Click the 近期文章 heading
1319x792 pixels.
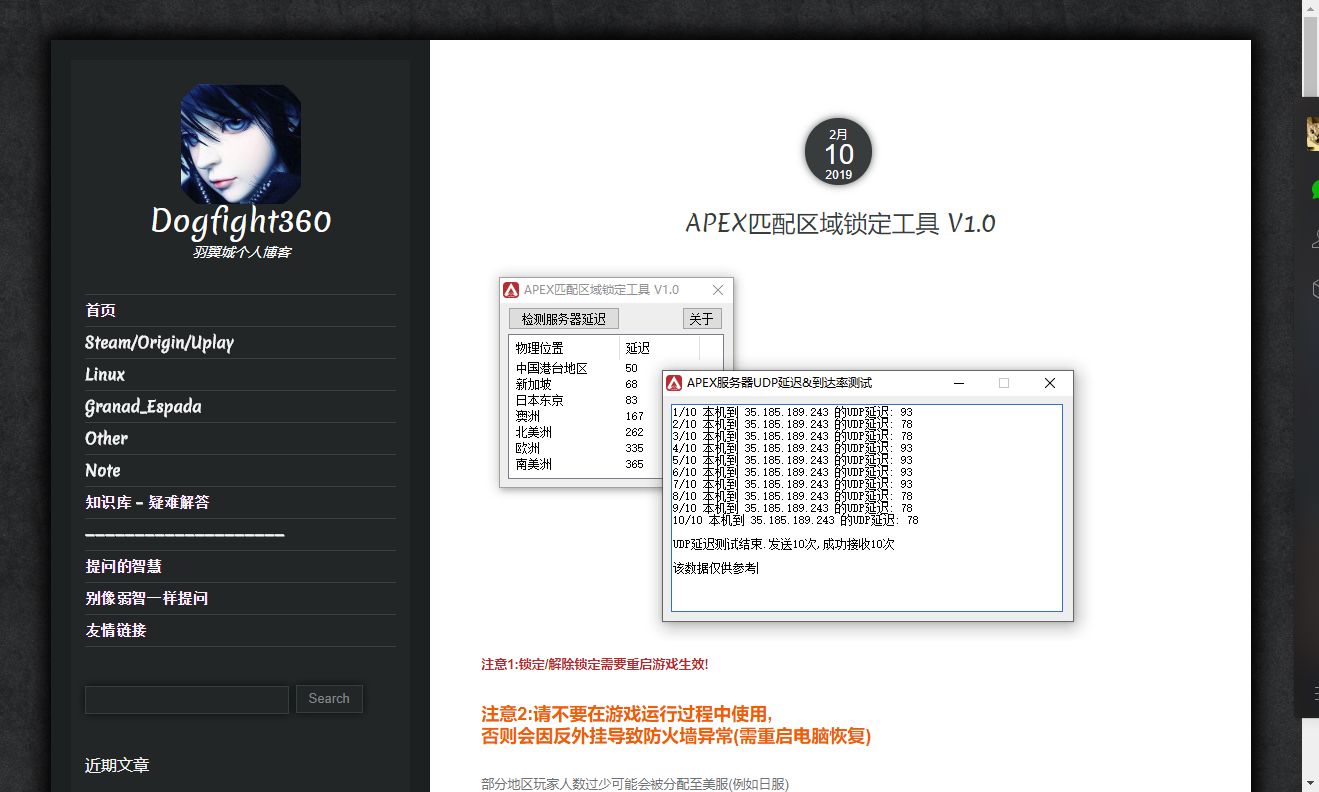click(x=117, y=766)
